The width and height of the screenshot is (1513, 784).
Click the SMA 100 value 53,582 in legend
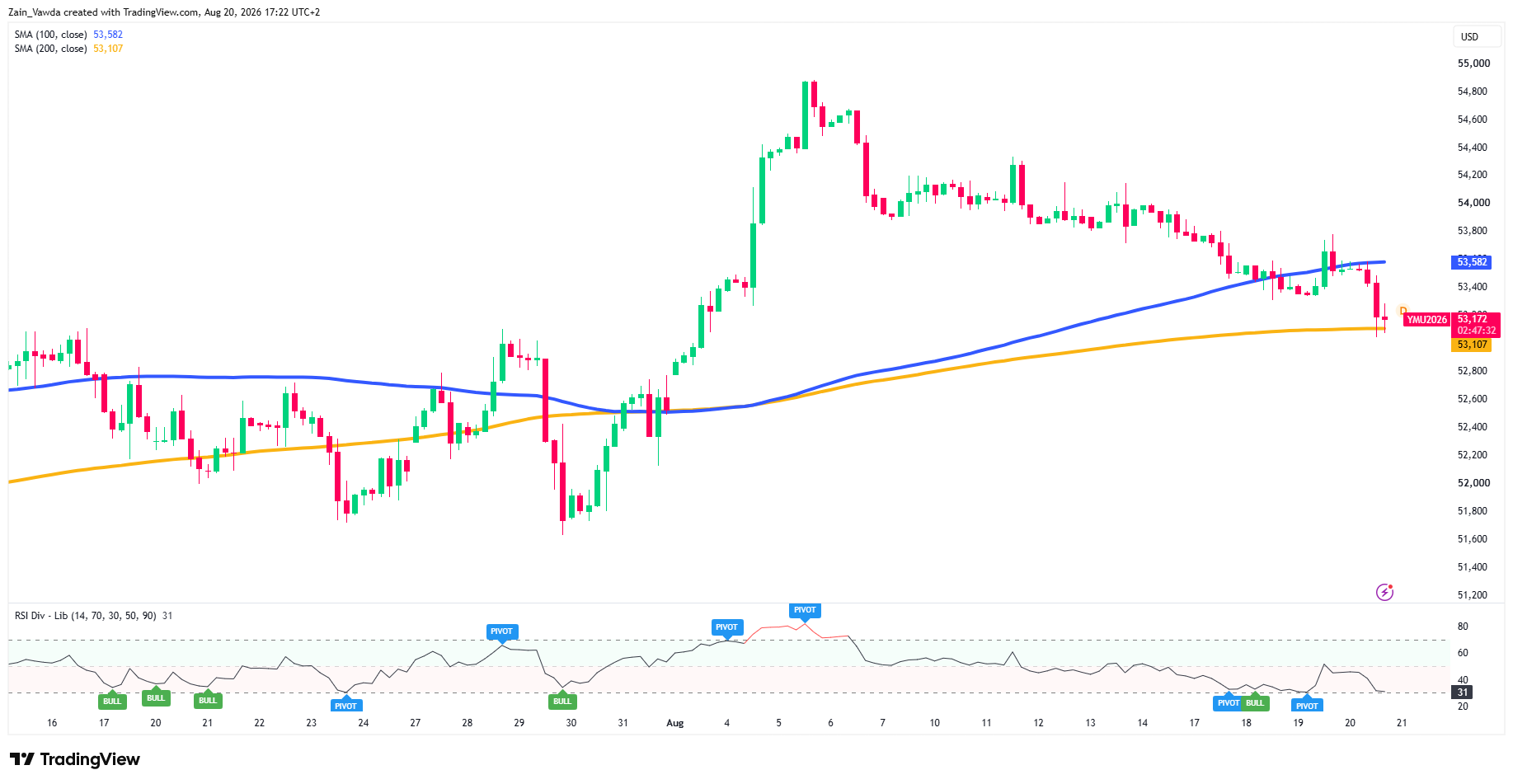click(x=108, y=35)
